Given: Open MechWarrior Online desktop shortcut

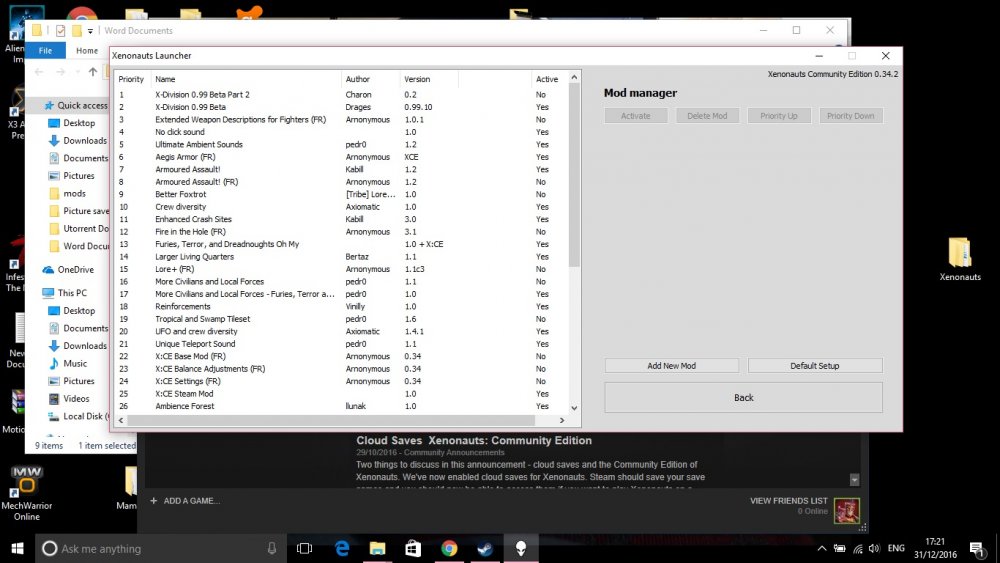Looking at the screenshot, I should click(26, 493).
